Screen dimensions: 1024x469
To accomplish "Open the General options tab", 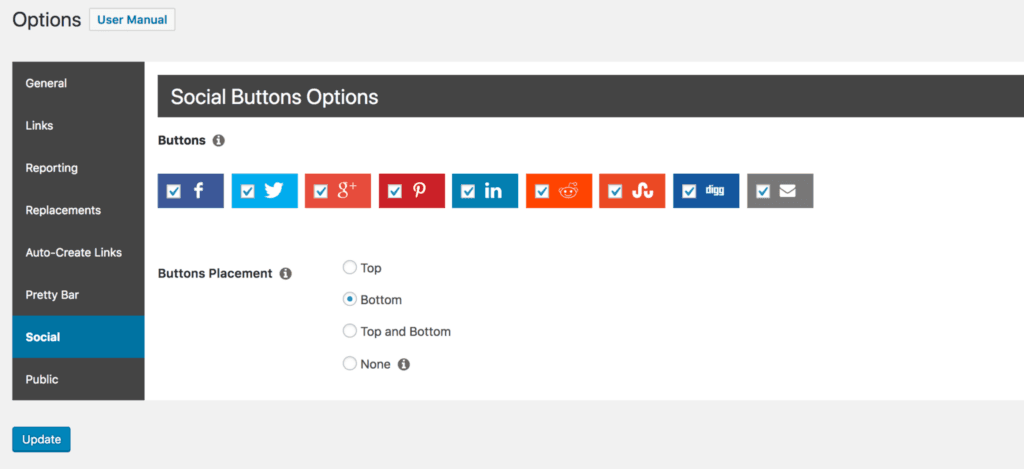I will (x=46, y=83).
